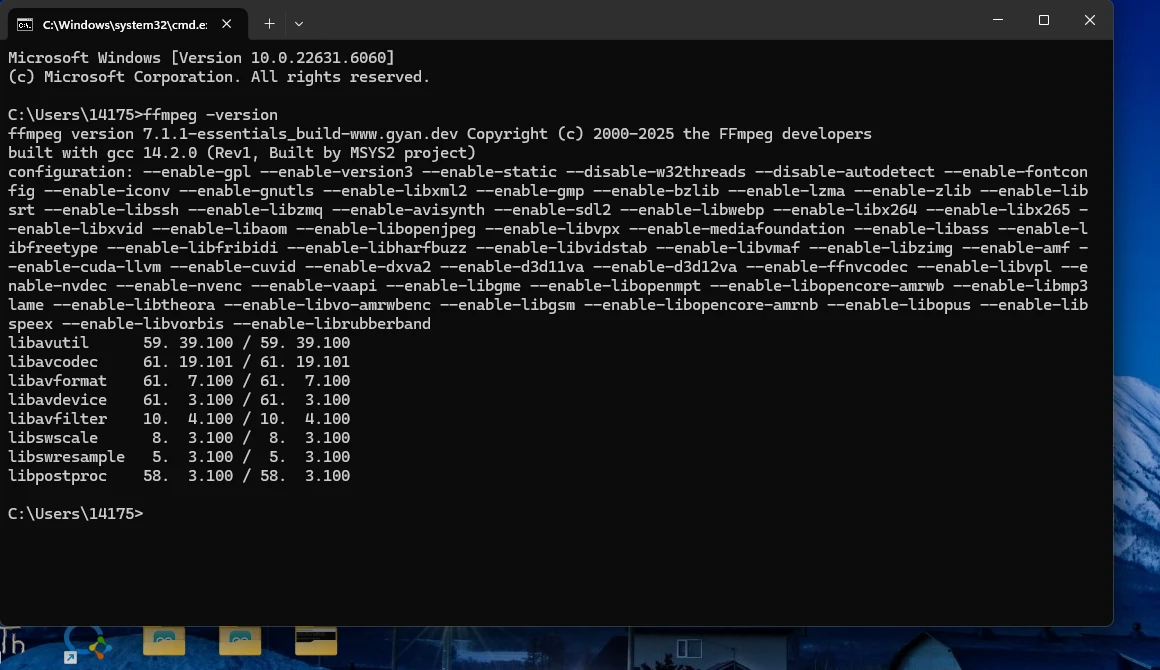Click the libpostproc version line
The height and width of the screenshot is (670, 1160).
click(x=179, y=476)
